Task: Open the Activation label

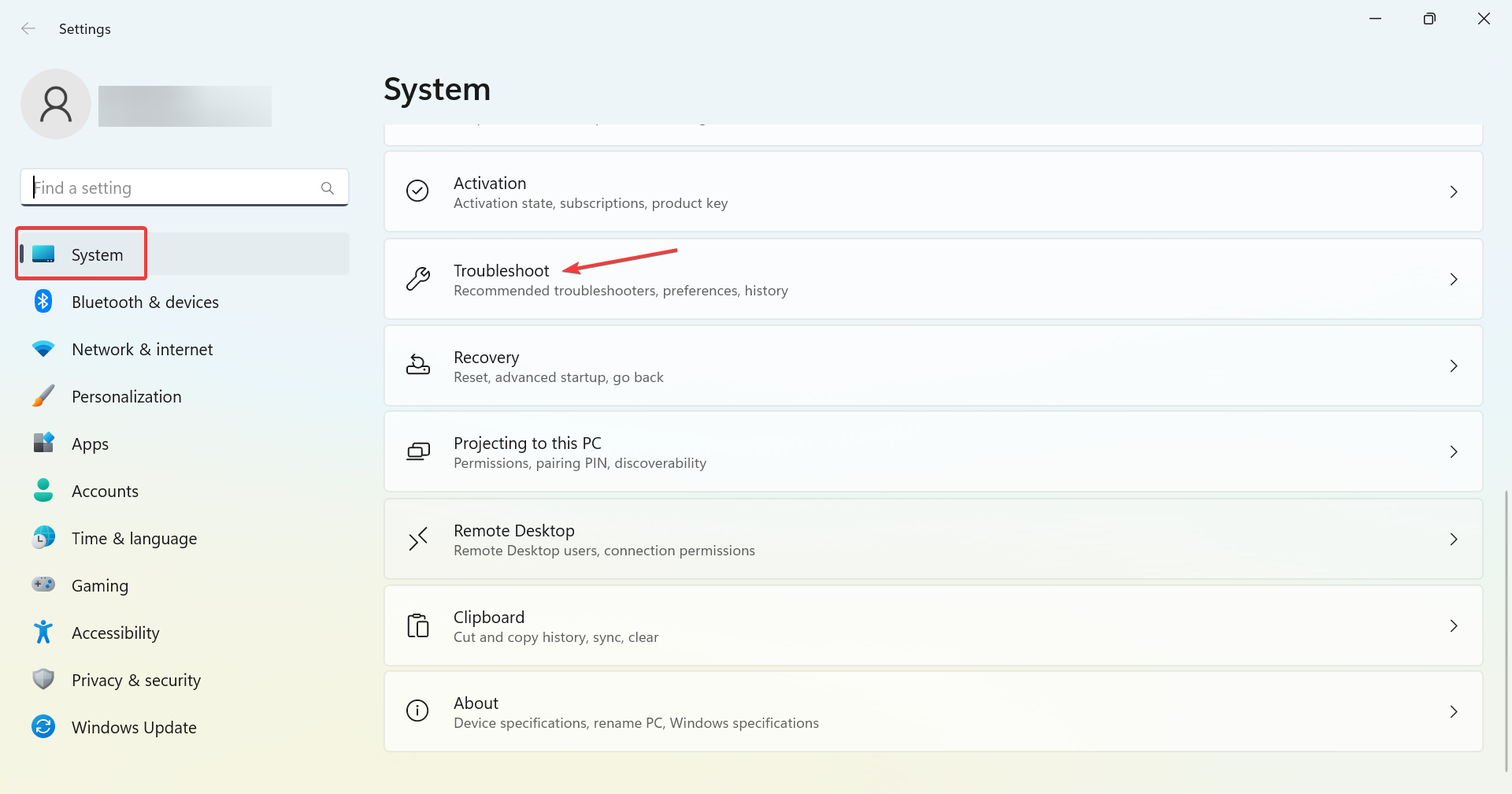Action: pos(490,183)
